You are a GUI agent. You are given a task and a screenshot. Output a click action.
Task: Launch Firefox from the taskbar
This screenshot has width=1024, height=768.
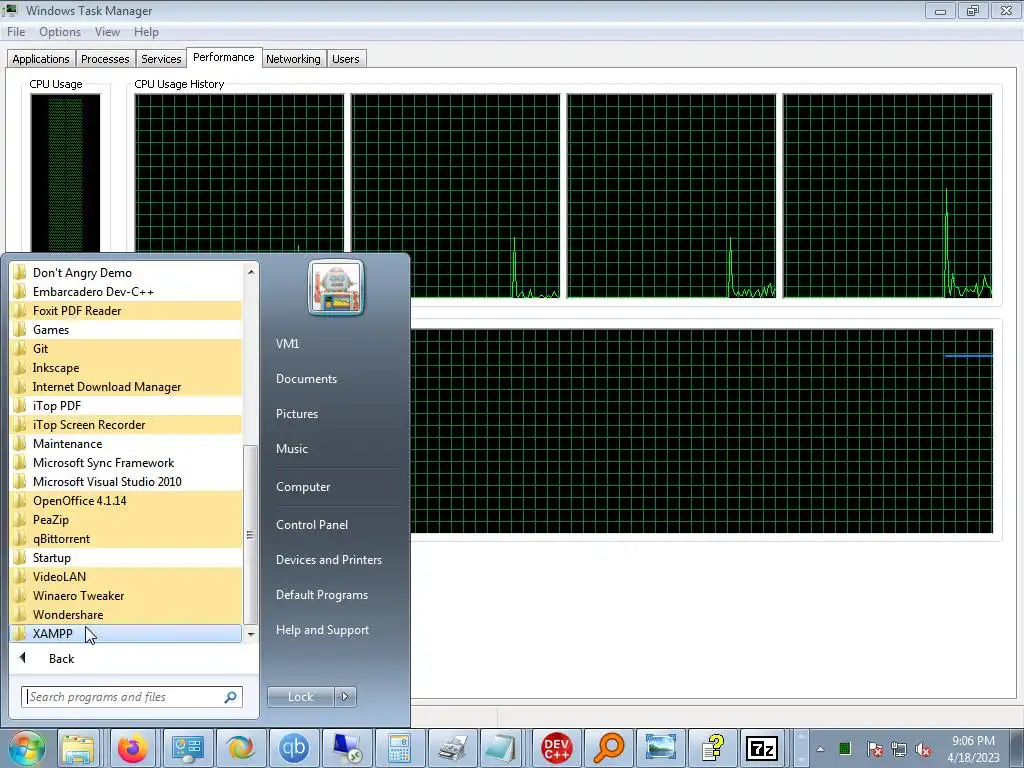coord(133,748)
